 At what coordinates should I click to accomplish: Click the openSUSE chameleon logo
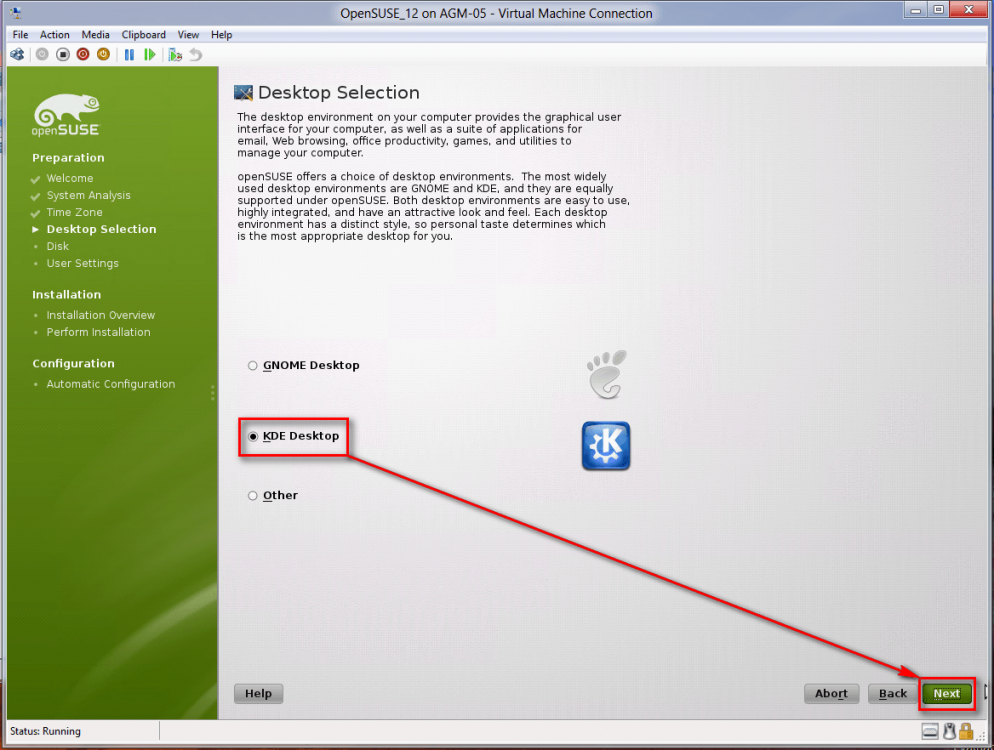[x=66, y=115]
